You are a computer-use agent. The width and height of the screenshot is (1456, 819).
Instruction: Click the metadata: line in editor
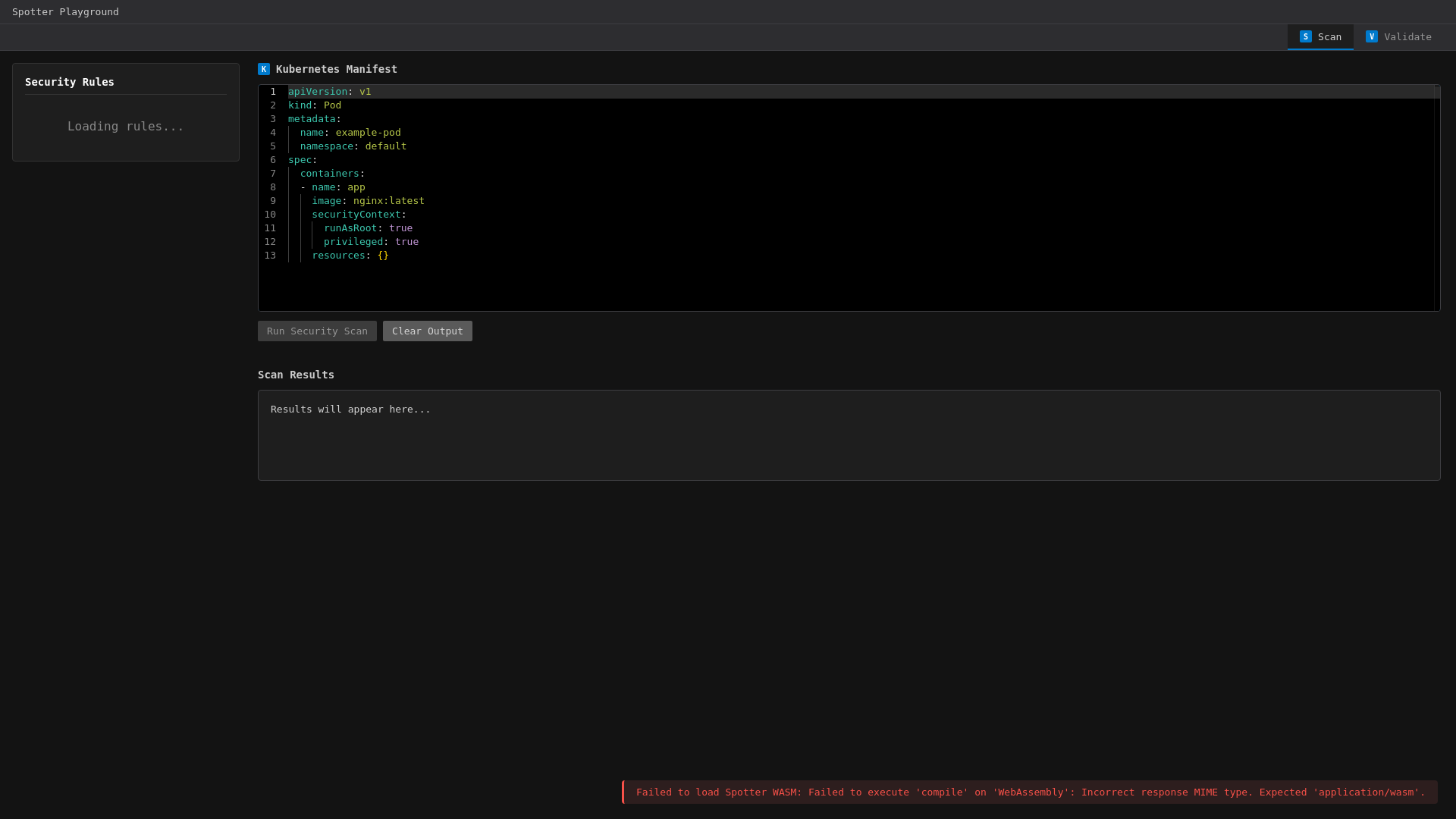315,119
